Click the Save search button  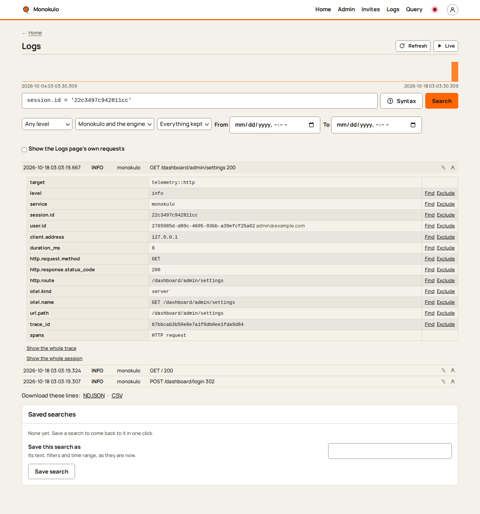pyautogui.click(x=51, y=472)
